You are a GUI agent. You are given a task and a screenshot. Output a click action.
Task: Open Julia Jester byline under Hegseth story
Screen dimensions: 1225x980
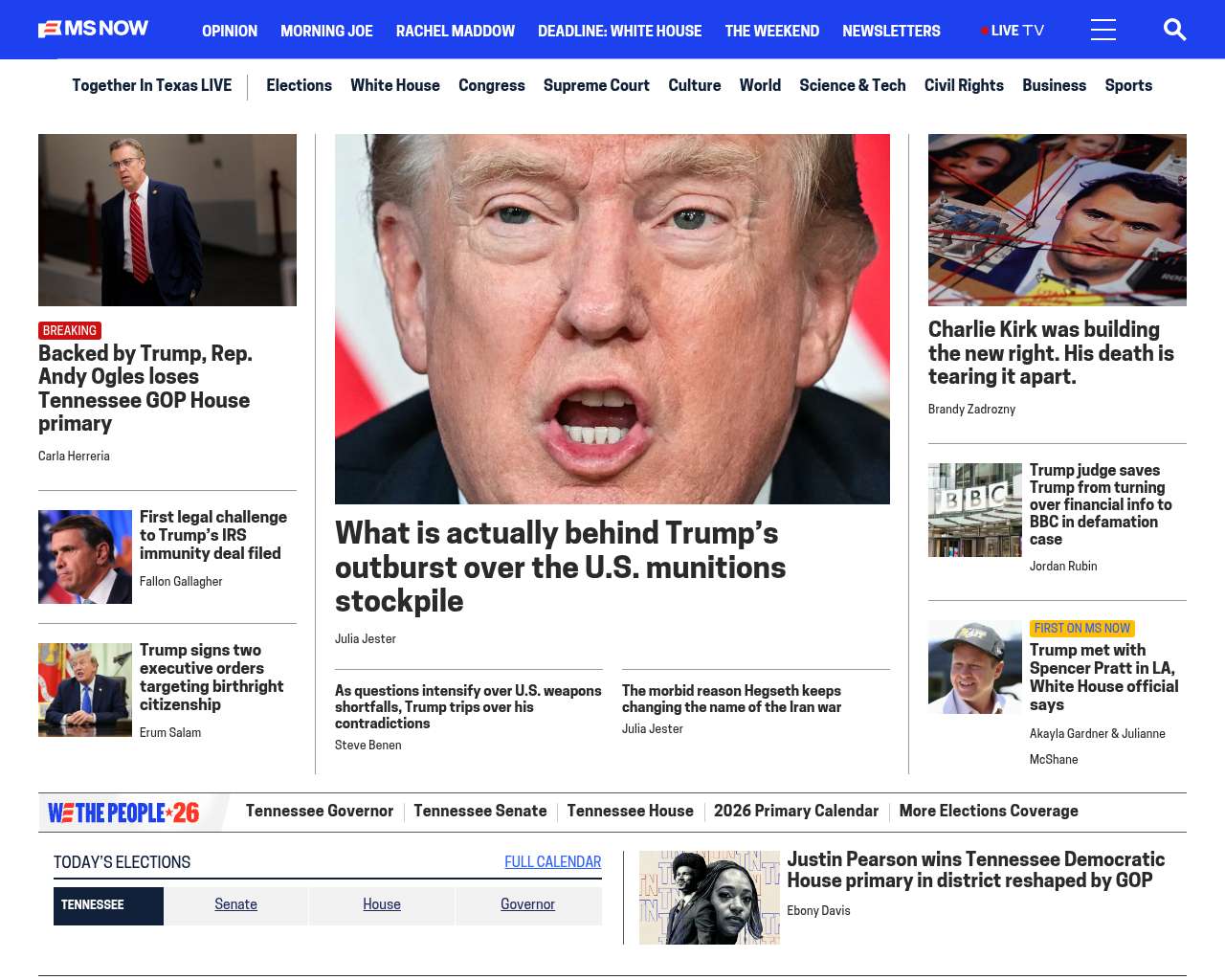pos(653,729)
